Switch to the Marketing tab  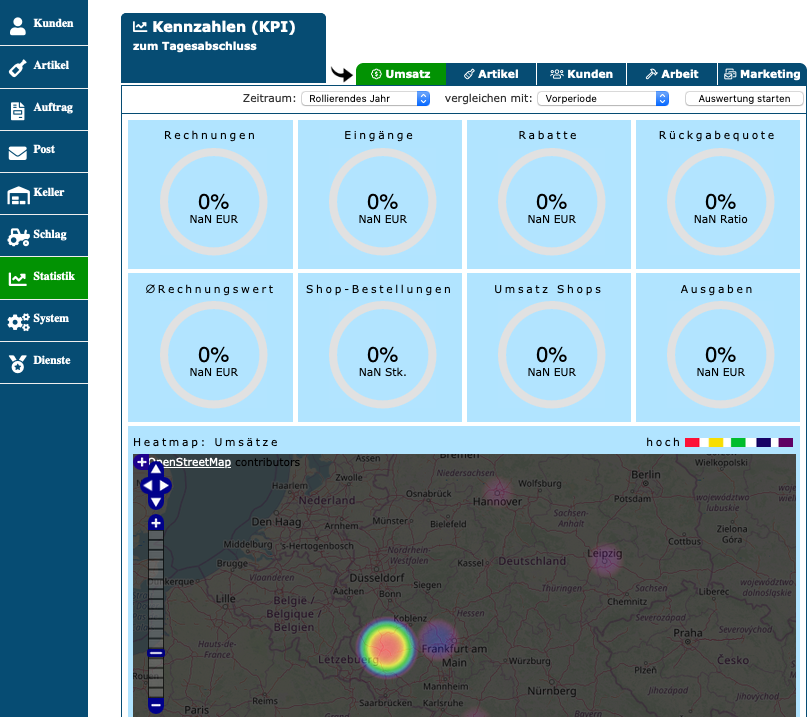[762, 74]
